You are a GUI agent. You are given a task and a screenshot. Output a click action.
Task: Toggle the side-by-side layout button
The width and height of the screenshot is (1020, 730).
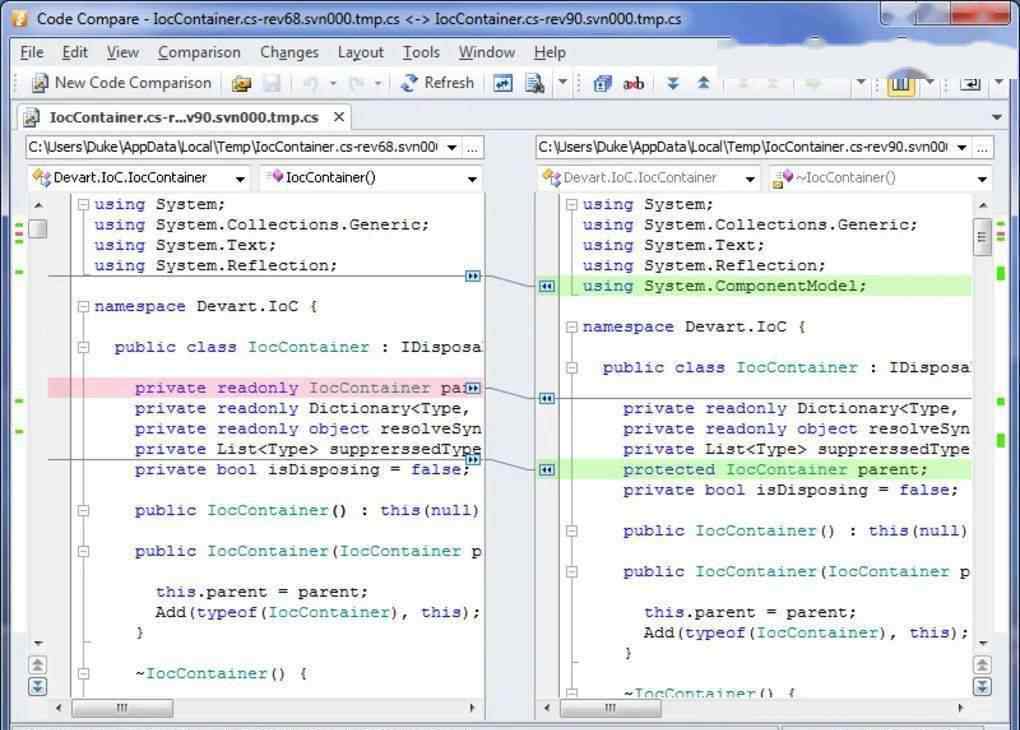click(900, 84)
